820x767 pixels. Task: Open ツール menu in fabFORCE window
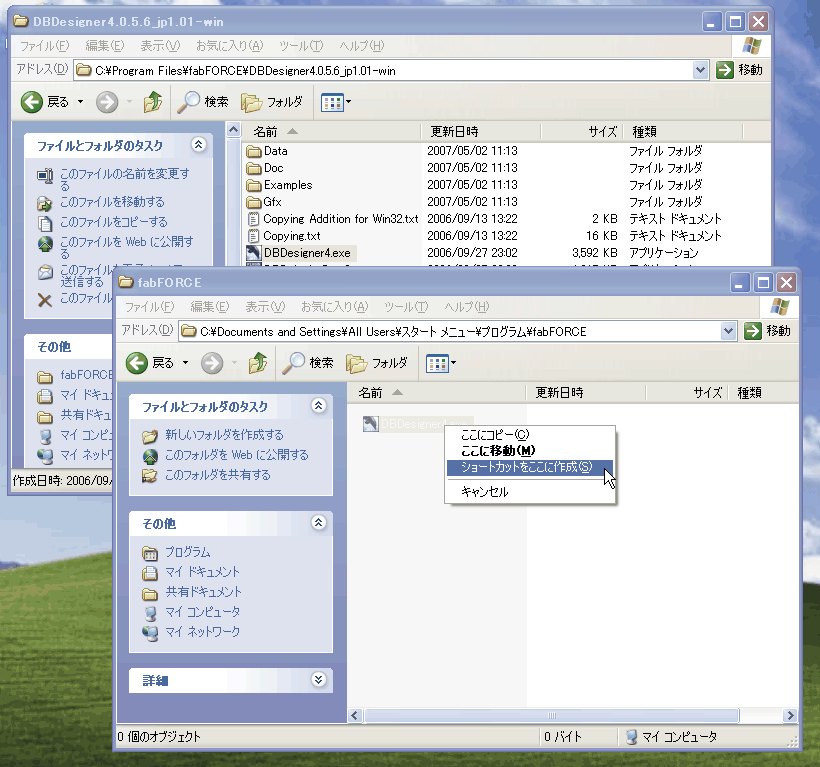tap(406, 307)
